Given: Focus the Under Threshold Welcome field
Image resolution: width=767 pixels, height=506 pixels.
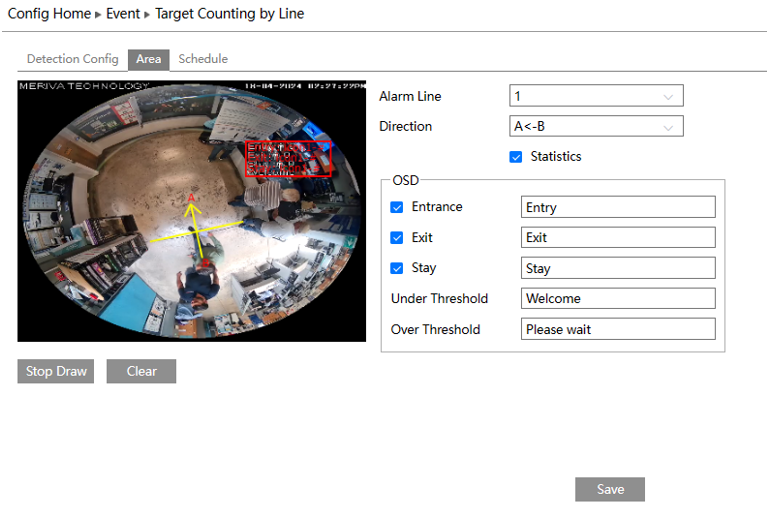Looking at the screenshot, I should click(618, 299).
